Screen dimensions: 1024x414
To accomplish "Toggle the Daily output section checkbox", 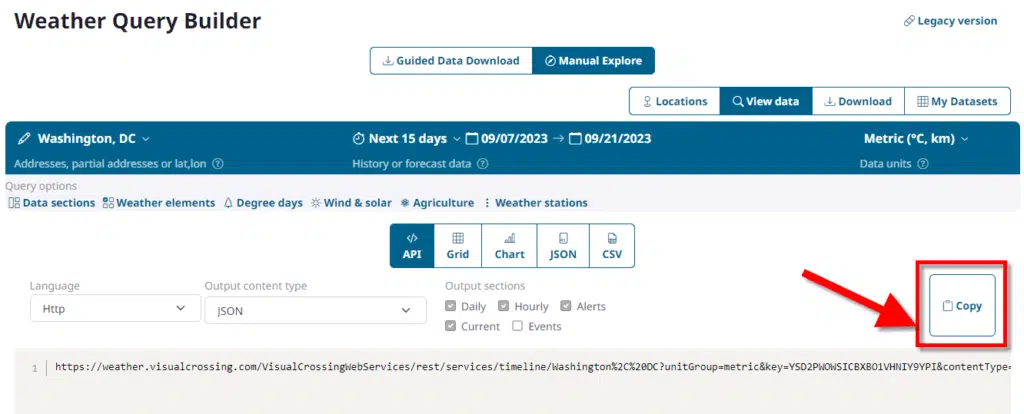I will coord(451,306).
